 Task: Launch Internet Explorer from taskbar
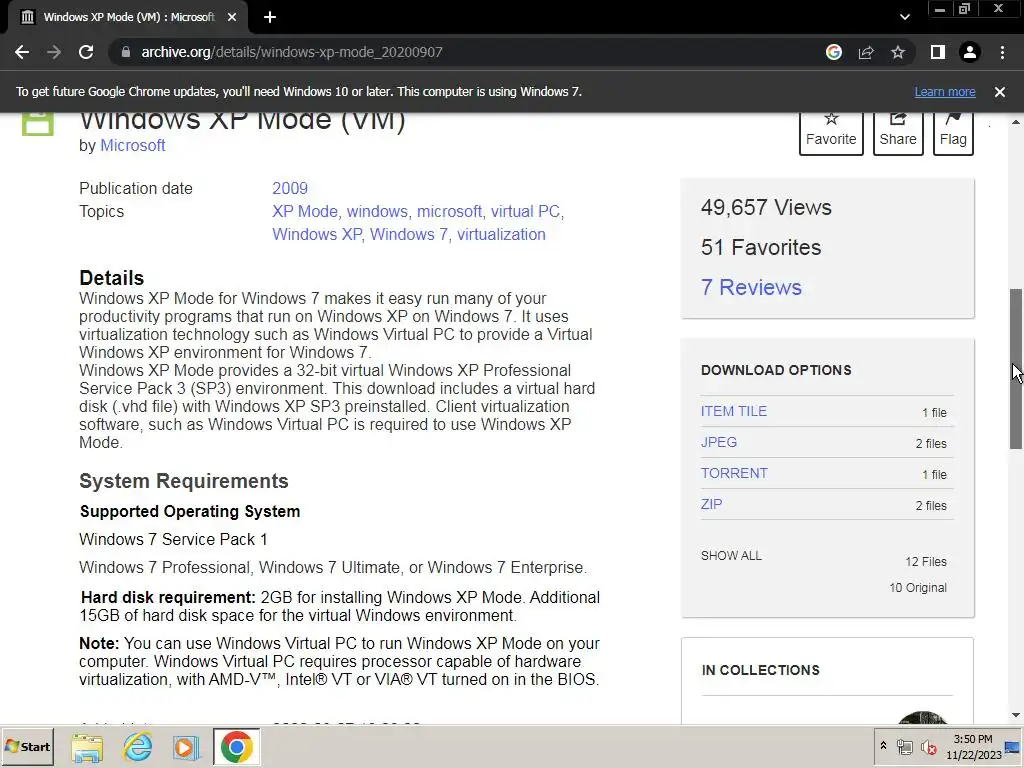point(138,747)
